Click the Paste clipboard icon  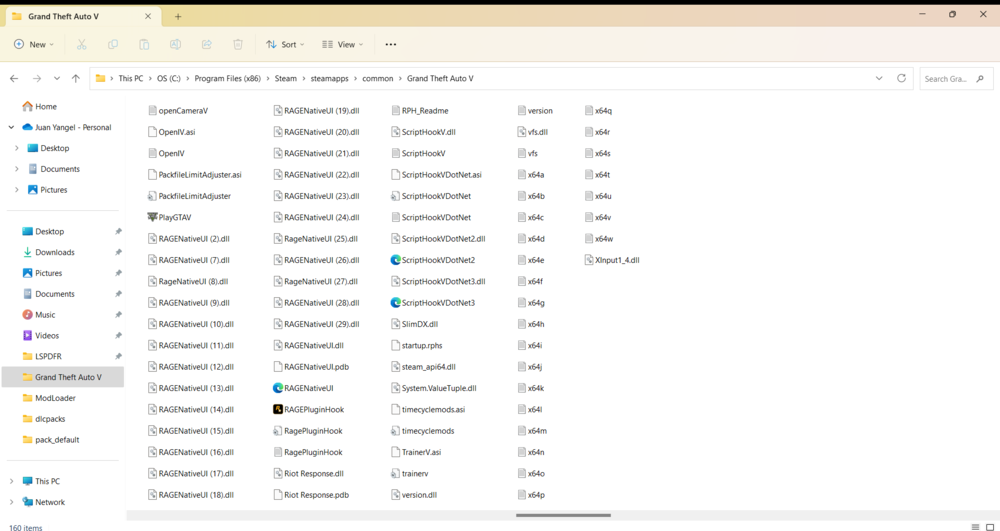(144, 45)
